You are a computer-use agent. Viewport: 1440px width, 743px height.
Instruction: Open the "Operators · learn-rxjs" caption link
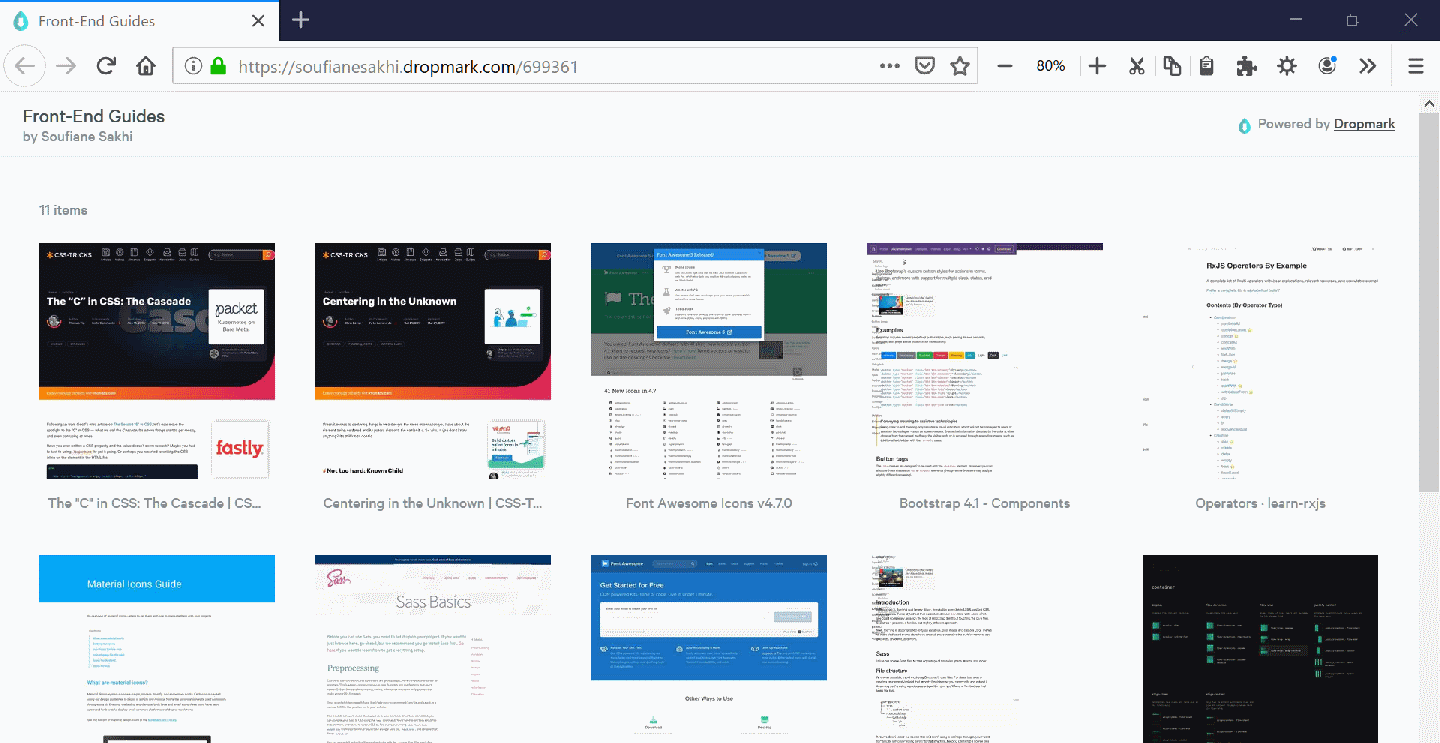coord(1261,503)
